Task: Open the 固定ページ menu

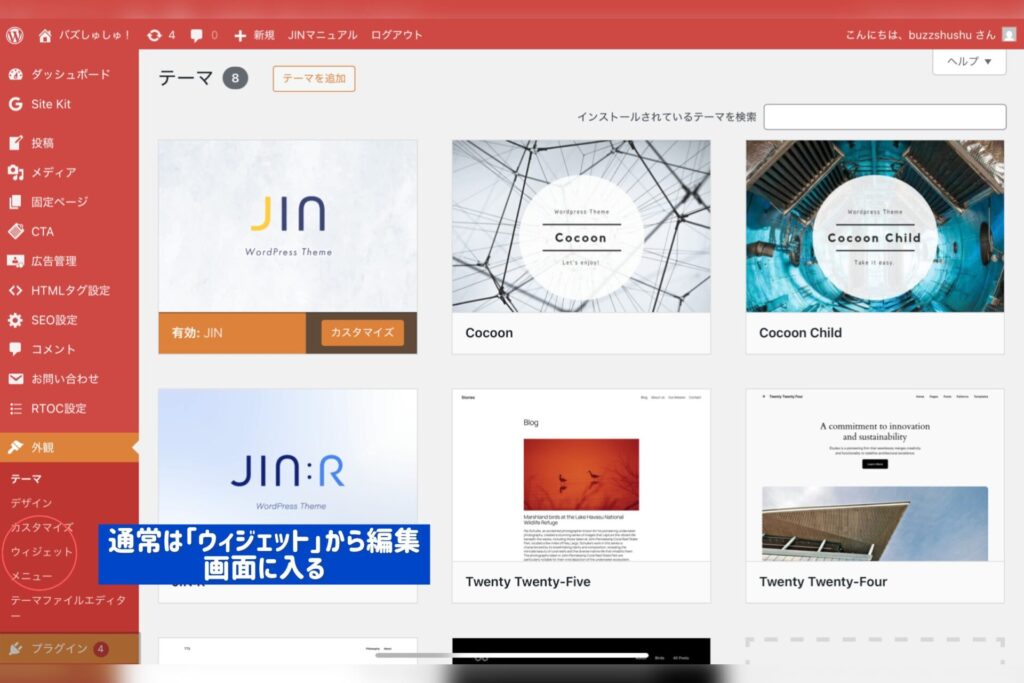Action: click(x=69, y=202)
